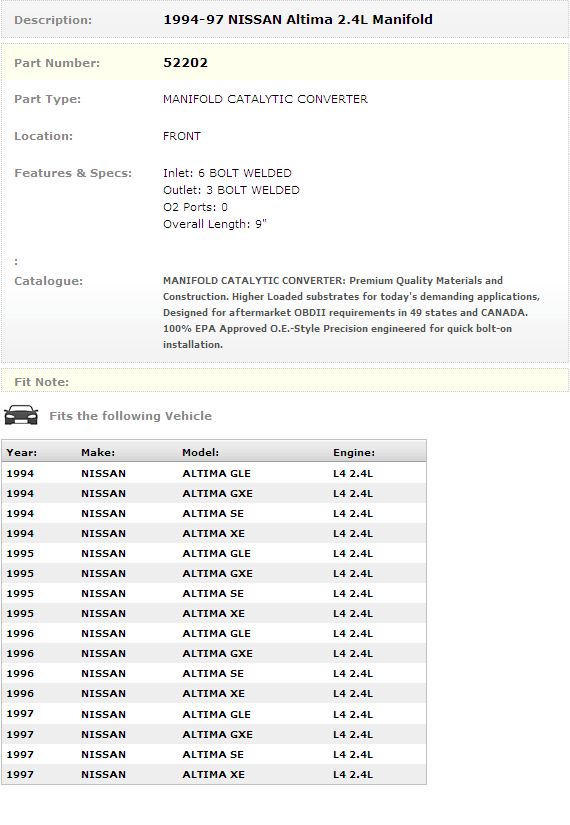Click the 'Engine:' column header
Screen dimensions: 570x825
pyautogui.click(x=354, y=452)
